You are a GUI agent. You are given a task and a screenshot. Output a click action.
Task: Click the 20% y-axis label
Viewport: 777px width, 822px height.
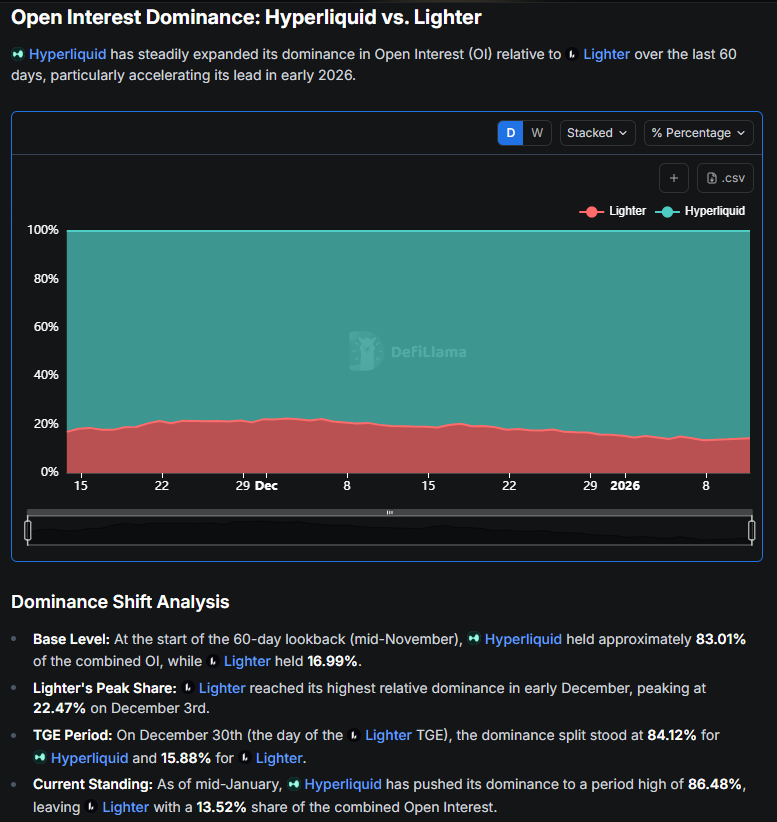point(46,424)
